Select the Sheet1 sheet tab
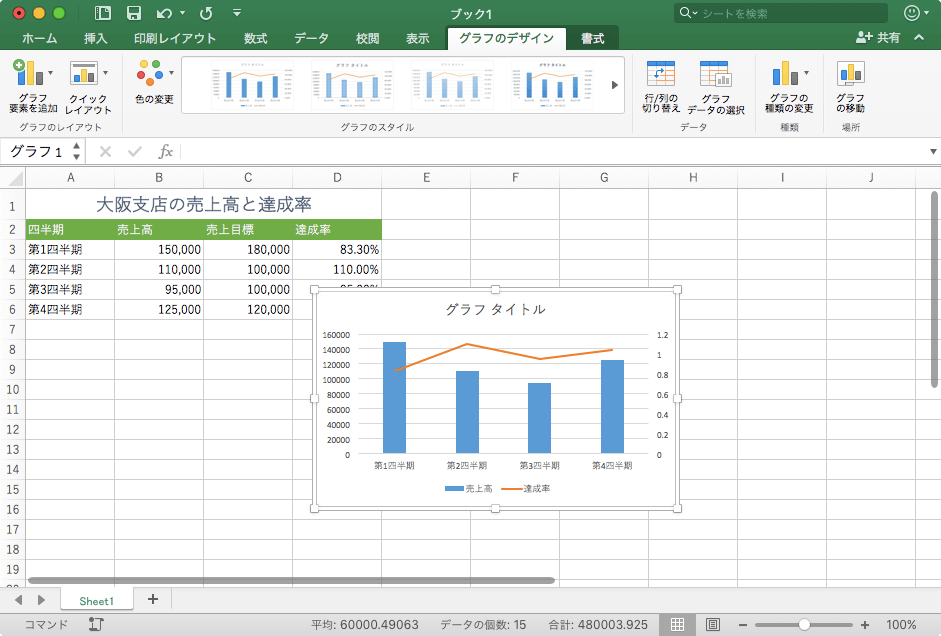This screenshot has width=941, height=636. pyautogui.click(x=97, y=601)
